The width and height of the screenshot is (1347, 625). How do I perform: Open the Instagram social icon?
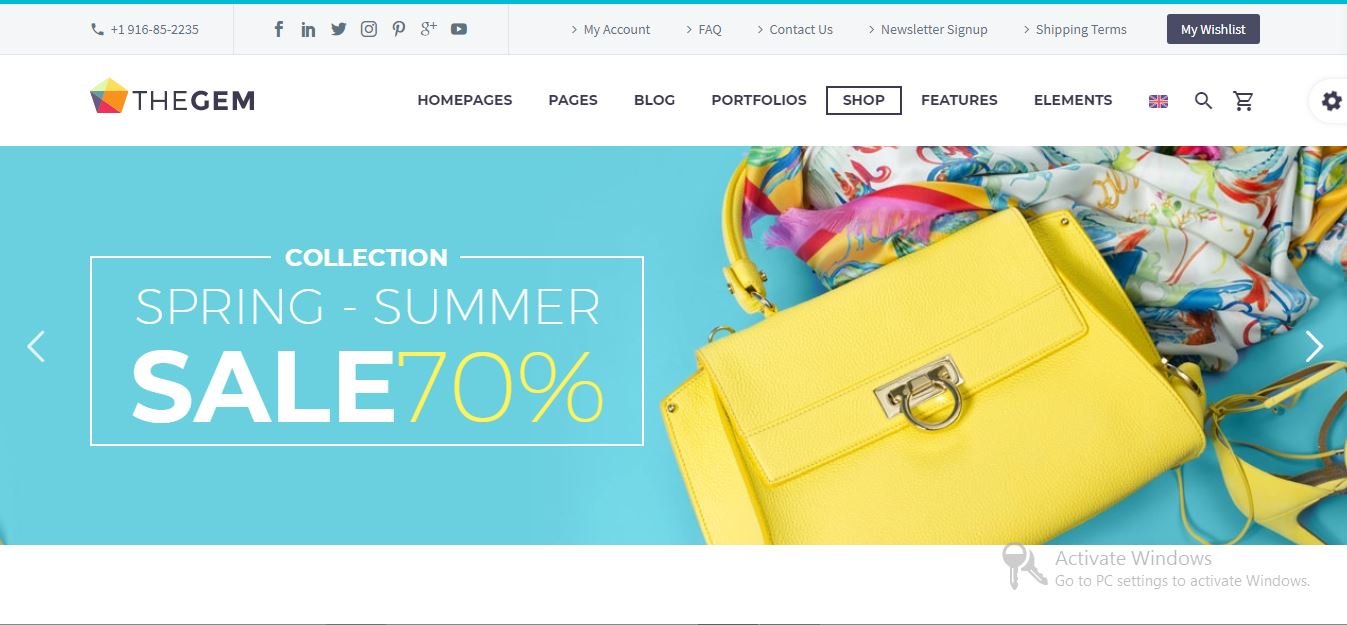click(369, 29)
